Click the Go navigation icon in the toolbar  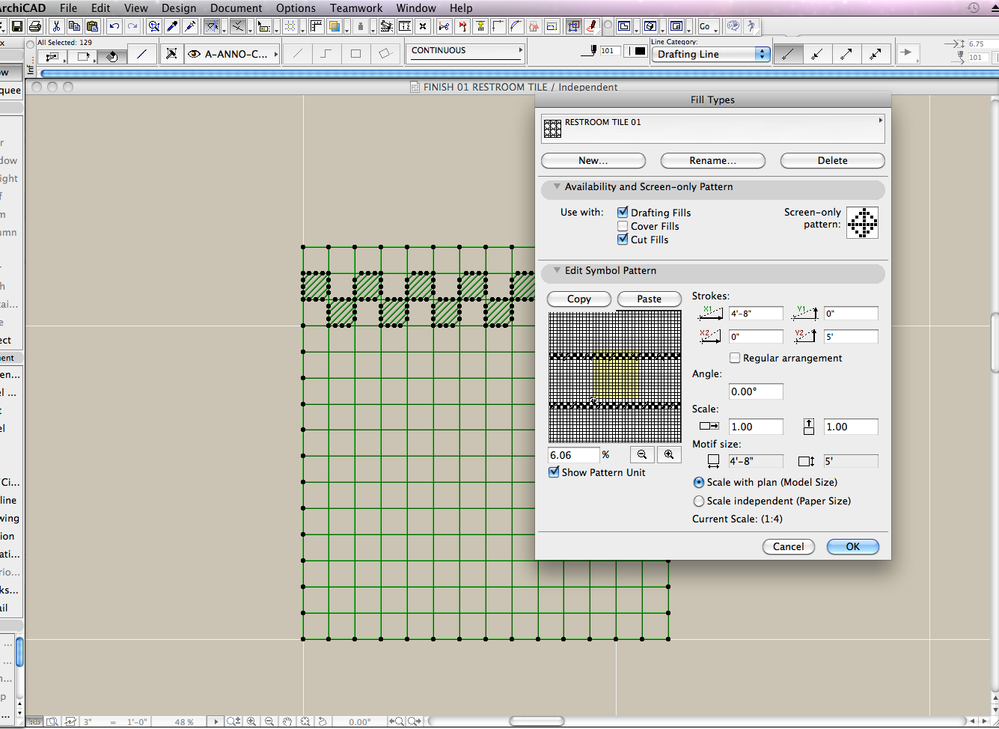coord(704,26)
